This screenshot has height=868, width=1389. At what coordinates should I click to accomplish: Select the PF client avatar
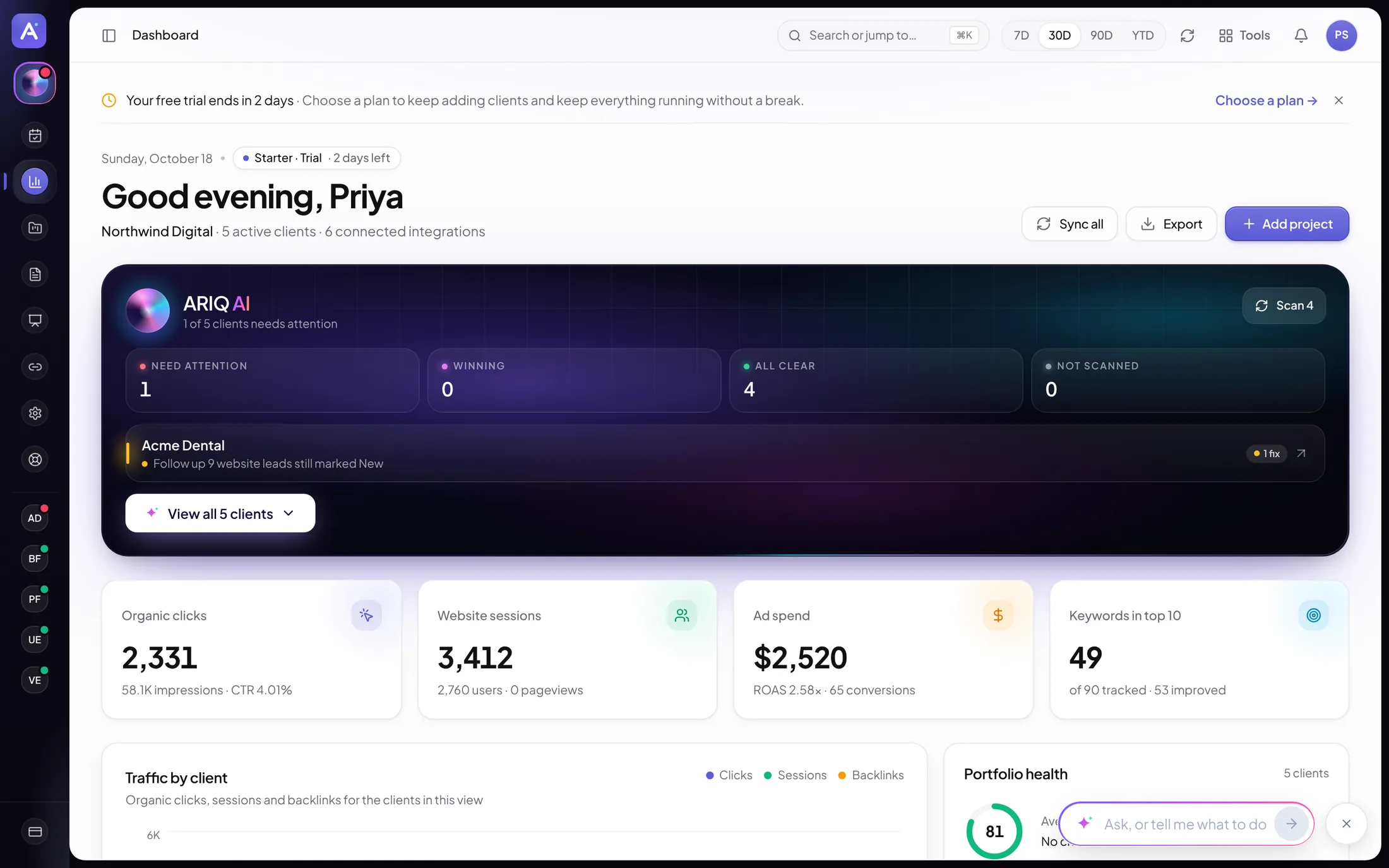coord(35,599)
